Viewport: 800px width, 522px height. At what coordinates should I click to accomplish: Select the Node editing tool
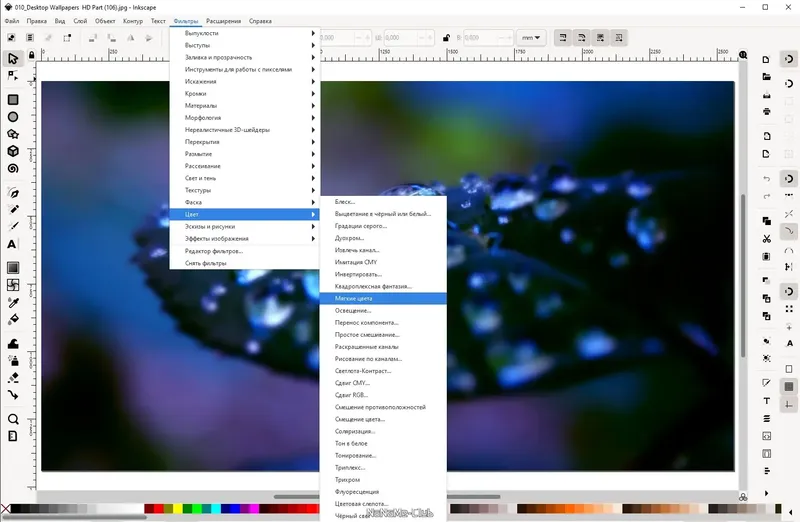pos(13,76)
